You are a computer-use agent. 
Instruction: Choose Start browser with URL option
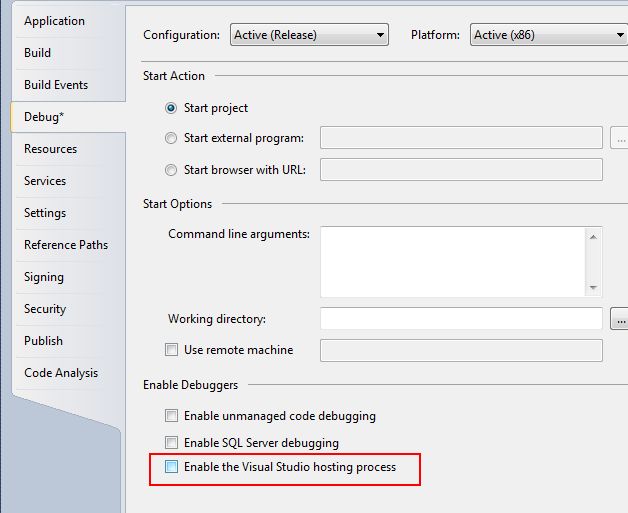coord(171,170)
